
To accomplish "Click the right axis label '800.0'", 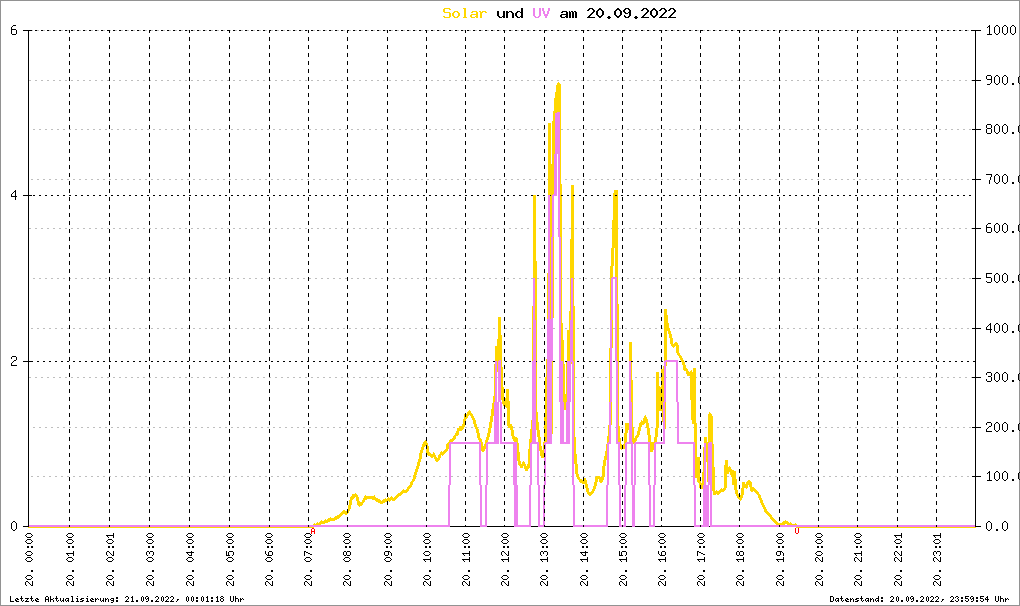I will [x=1000, y=129].
